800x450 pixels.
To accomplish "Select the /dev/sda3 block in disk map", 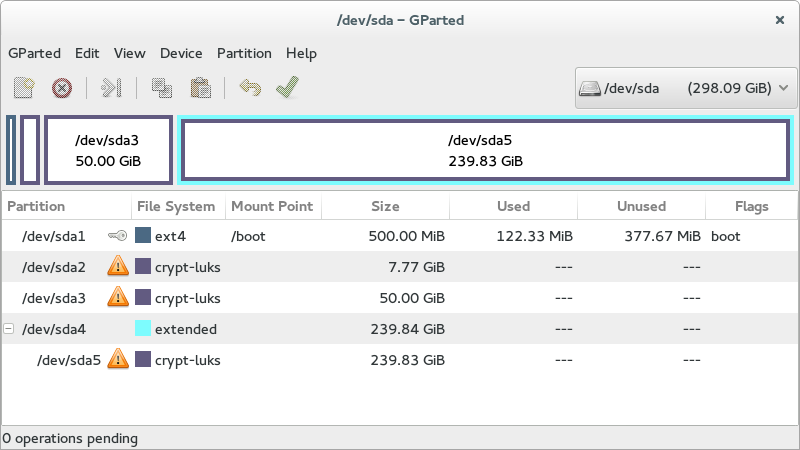I will pyautogui.click(x=108, y=150).
